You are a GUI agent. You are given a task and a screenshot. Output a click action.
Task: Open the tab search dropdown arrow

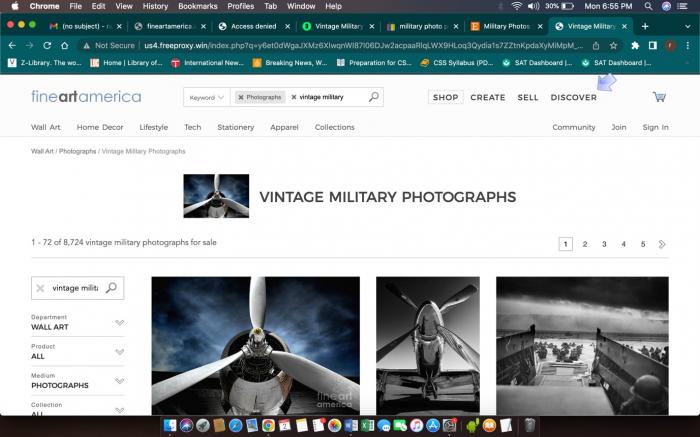click(x=688, y=26)
